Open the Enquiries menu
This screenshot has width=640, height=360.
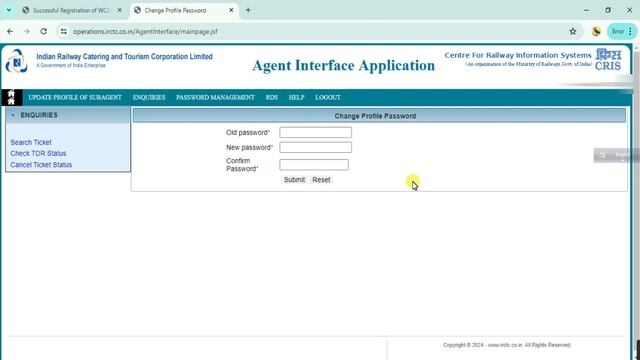pos(149,98)
